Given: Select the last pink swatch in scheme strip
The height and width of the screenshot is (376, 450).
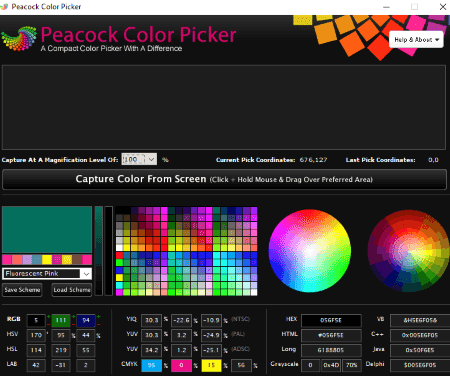Looking at the screenshot, I should (87, 259).
